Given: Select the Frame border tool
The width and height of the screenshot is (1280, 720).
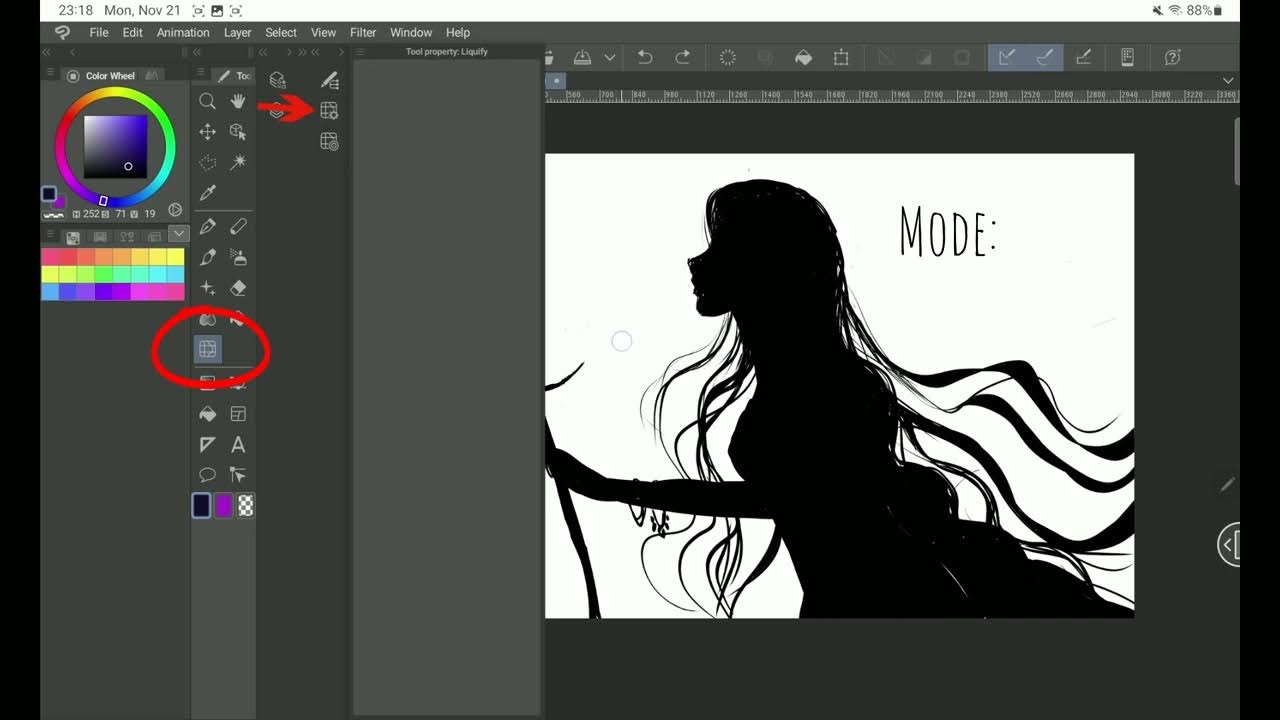Looking at the screenshot, I should click(238, 413).
